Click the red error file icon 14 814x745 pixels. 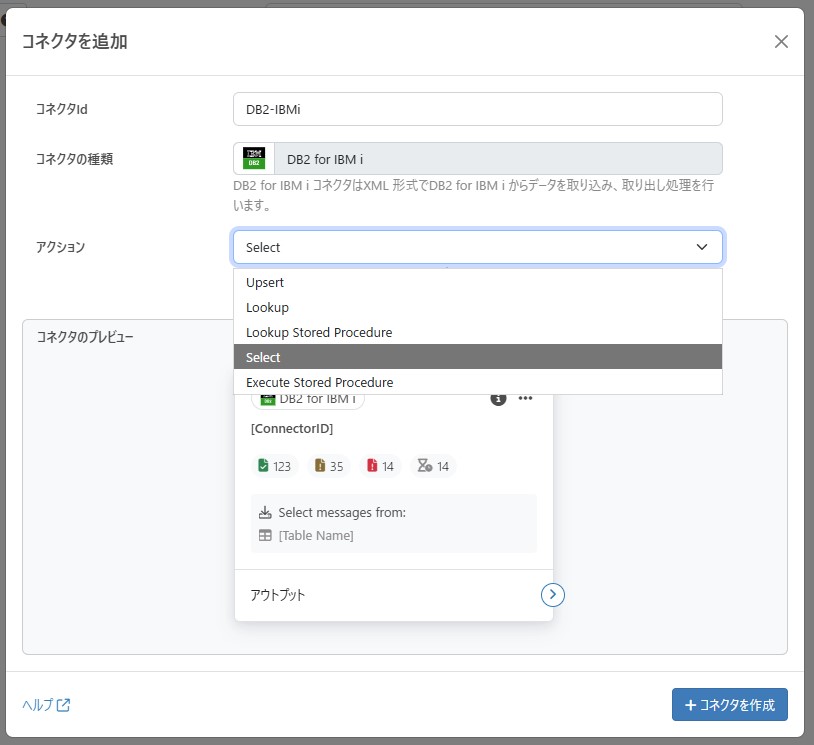tap(372, 466)
